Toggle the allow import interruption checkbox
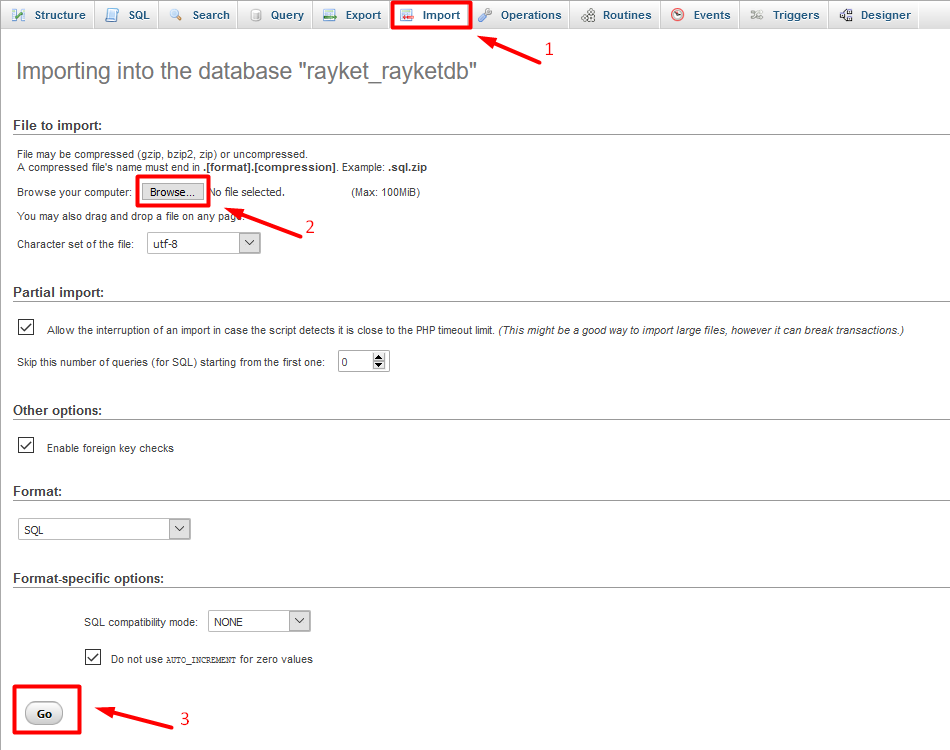950x750 pixels. pyautogui.click(x=26, y=328)
